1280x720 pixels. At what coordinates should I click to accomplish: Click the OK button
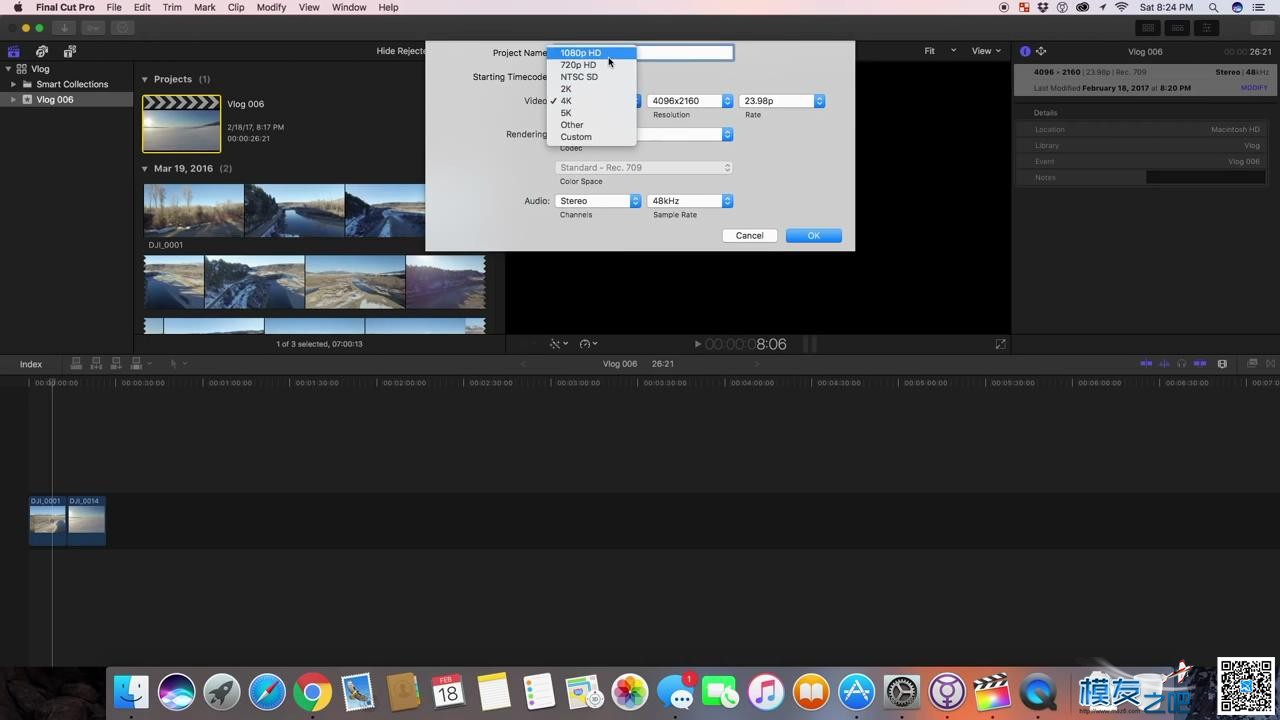point(814,236)
